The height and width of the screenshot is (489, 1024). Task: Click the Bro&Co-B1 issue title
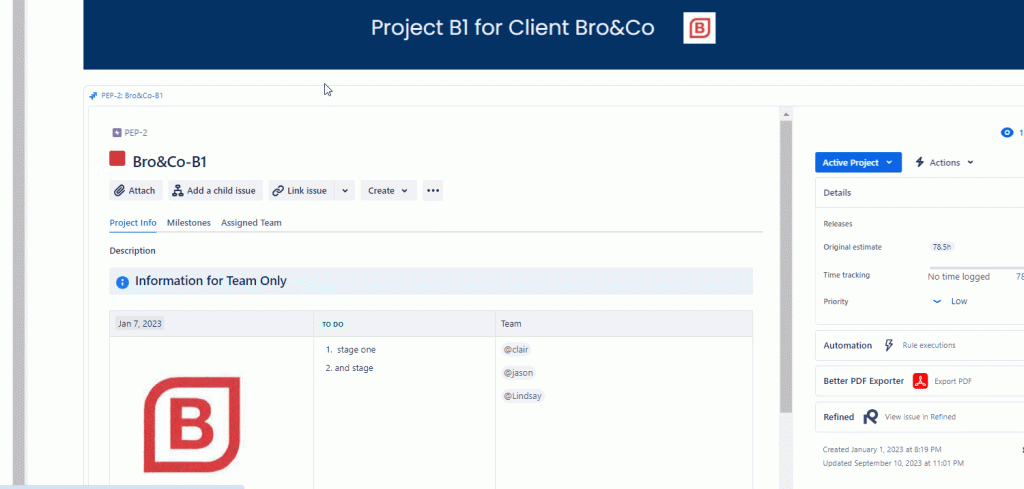point(170,163)
